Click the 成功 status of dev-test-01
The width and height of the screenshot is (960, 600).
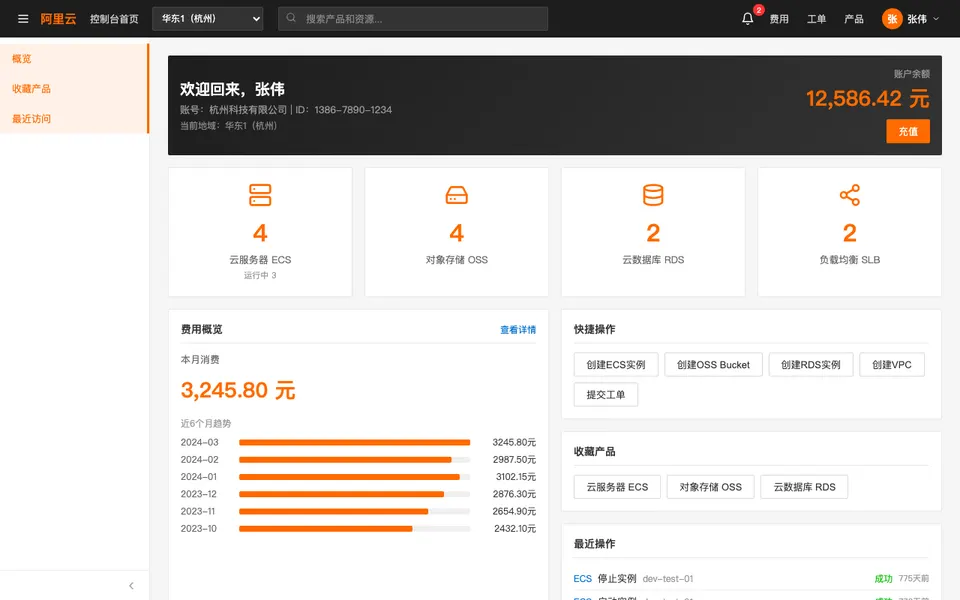883,579
